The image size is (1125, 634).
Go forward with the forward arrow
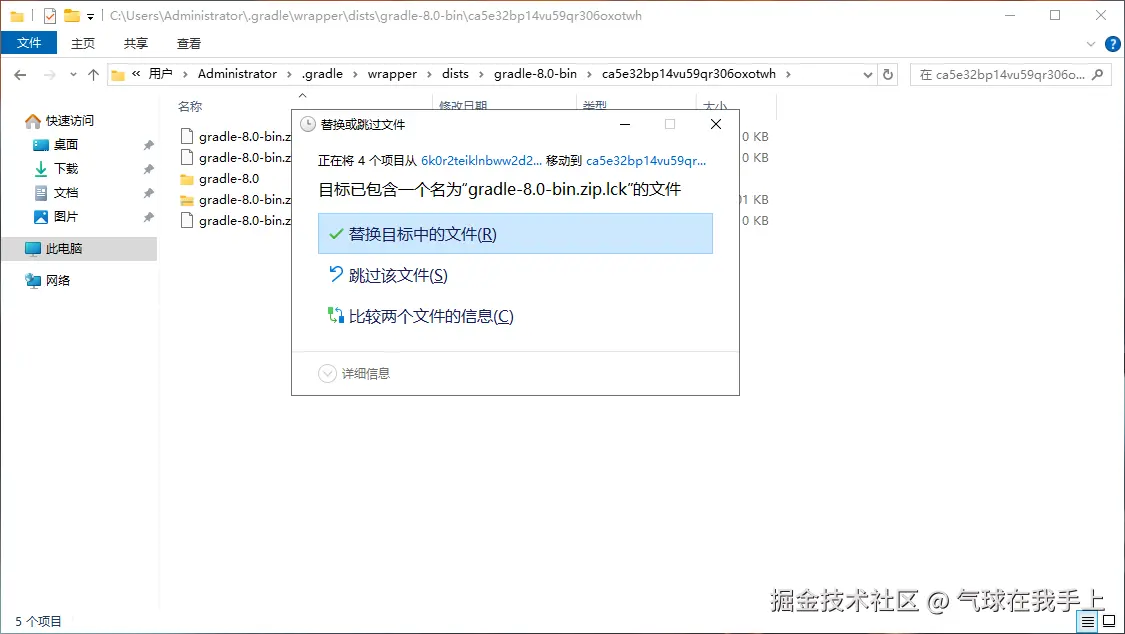50,75
